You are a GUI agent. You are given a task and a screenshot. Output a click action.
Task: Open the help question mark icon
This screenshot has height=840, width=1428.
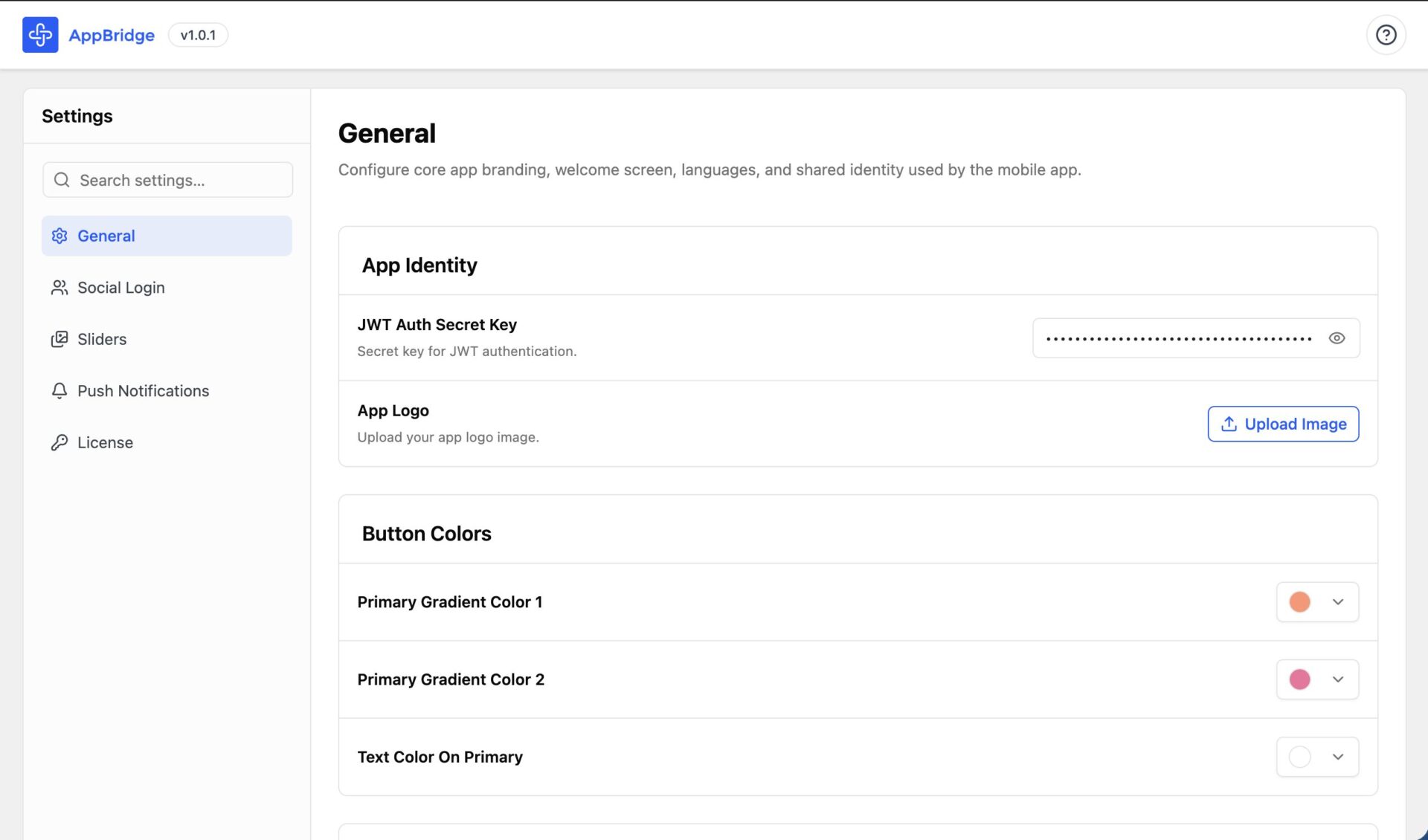1386,35
